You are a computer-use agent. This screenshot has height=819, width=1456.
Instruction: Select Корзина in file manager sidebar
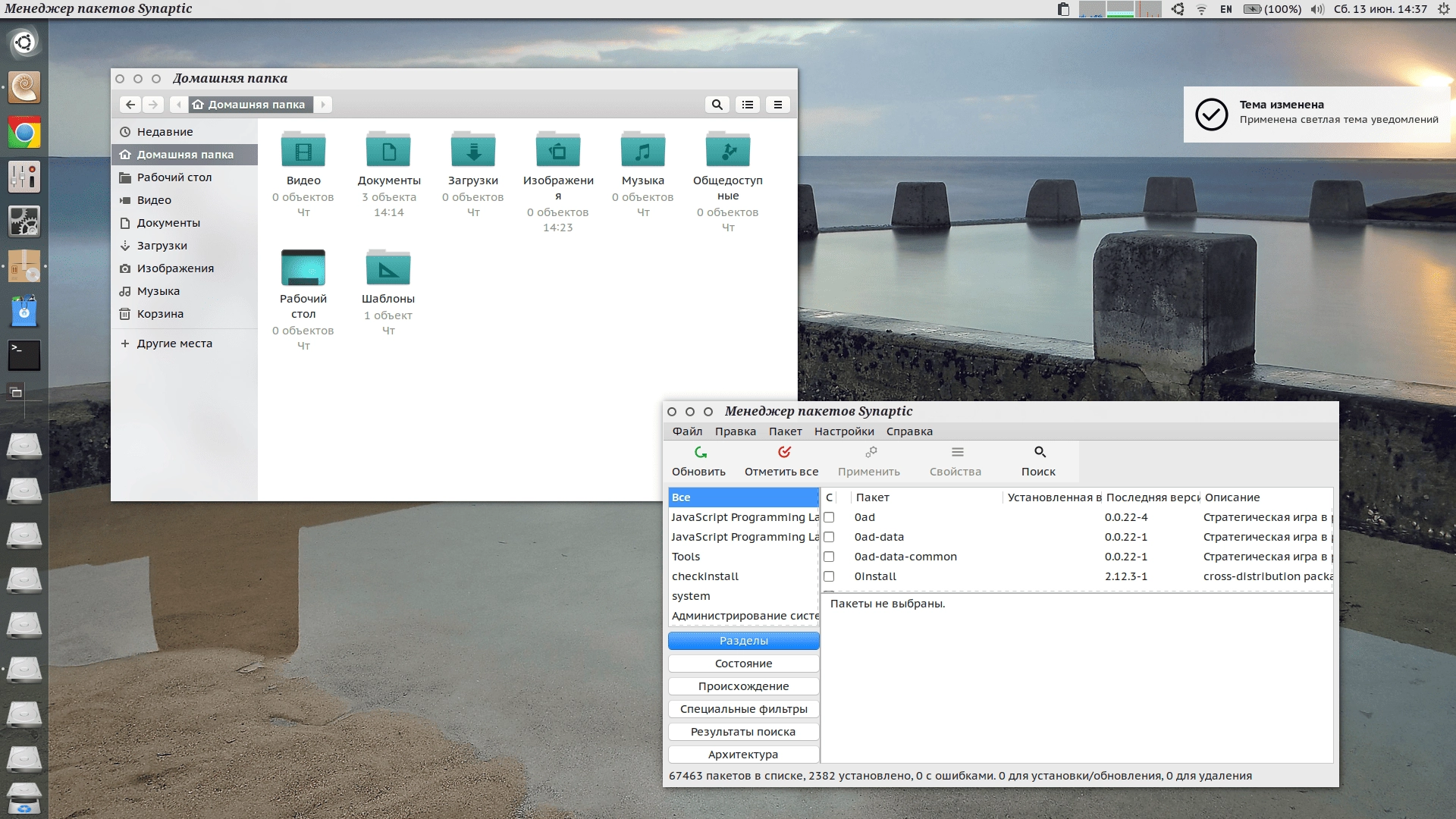coord(185,314)
